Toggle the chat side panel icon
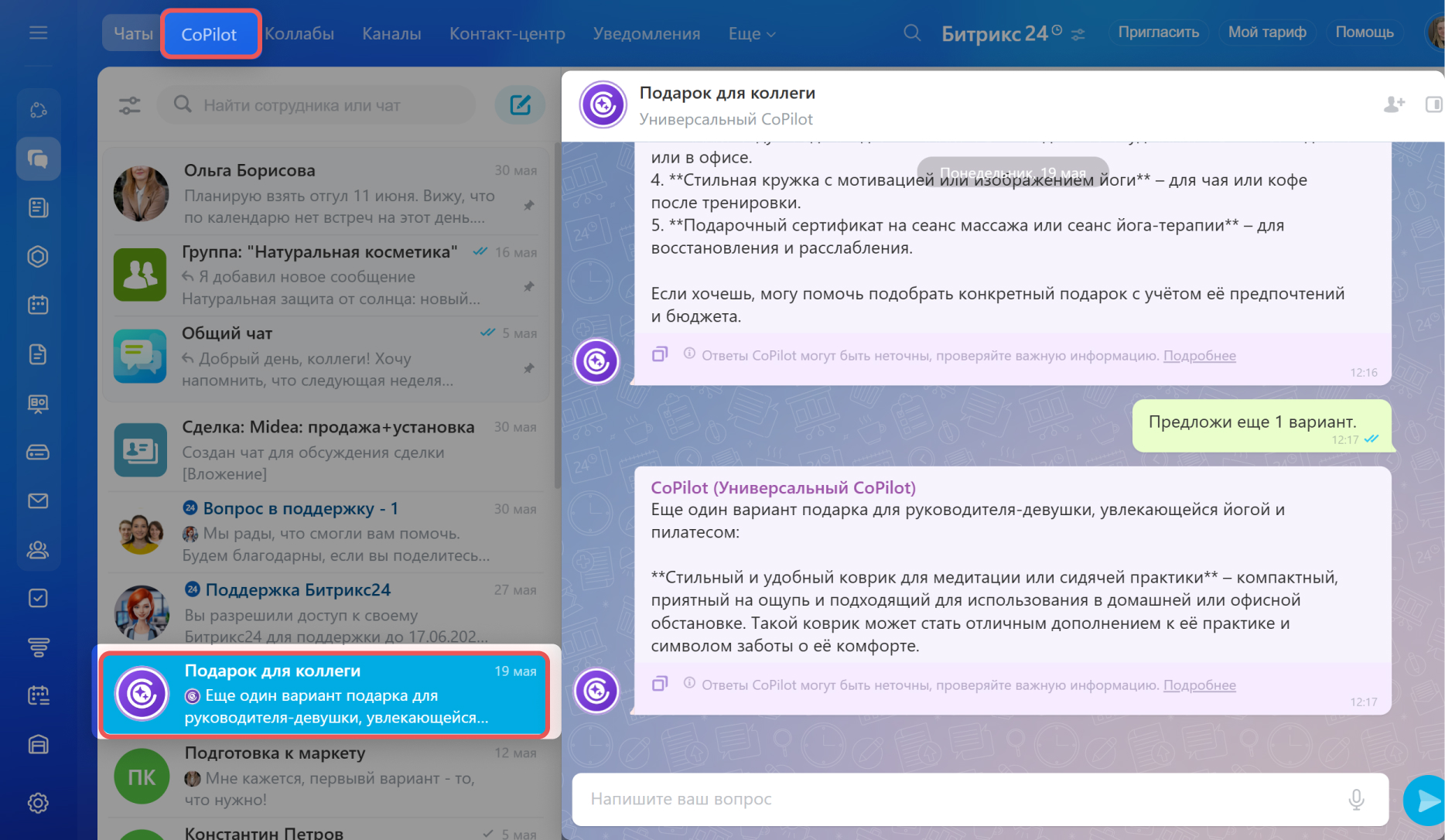This screenshot has width=1445, height=840. 1433,104
